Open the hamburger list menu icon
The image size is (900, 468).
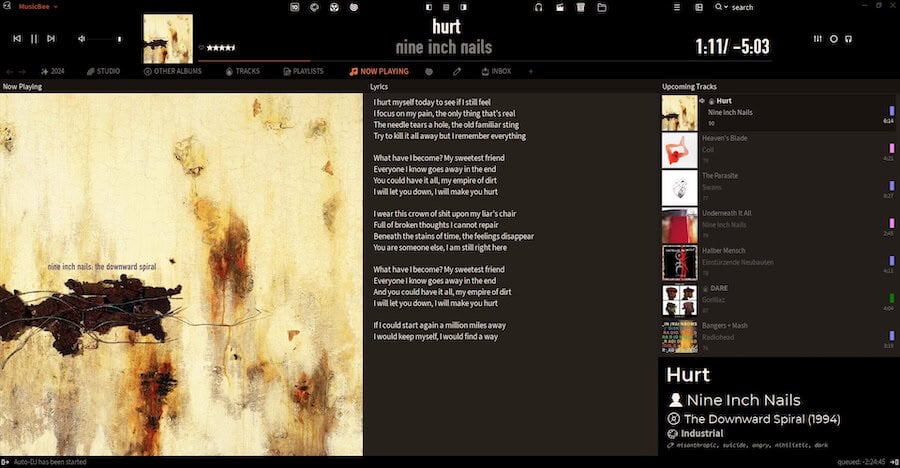677,7
